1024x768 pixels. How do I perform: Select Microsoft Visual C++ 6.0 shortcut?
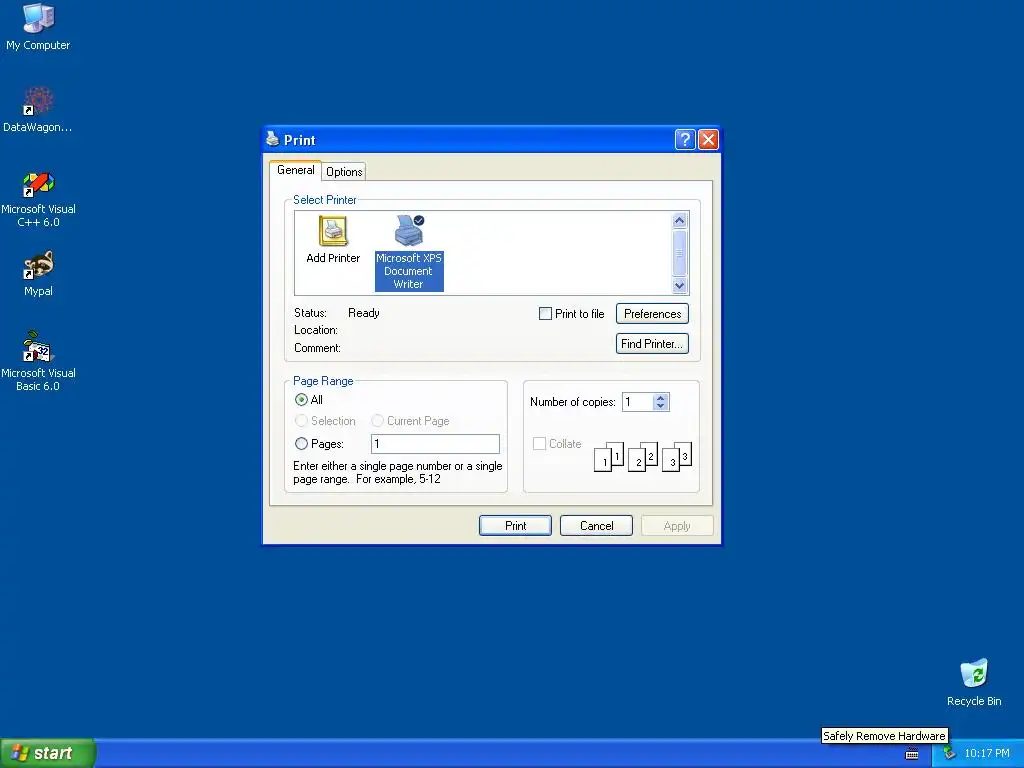coord(38,199)
